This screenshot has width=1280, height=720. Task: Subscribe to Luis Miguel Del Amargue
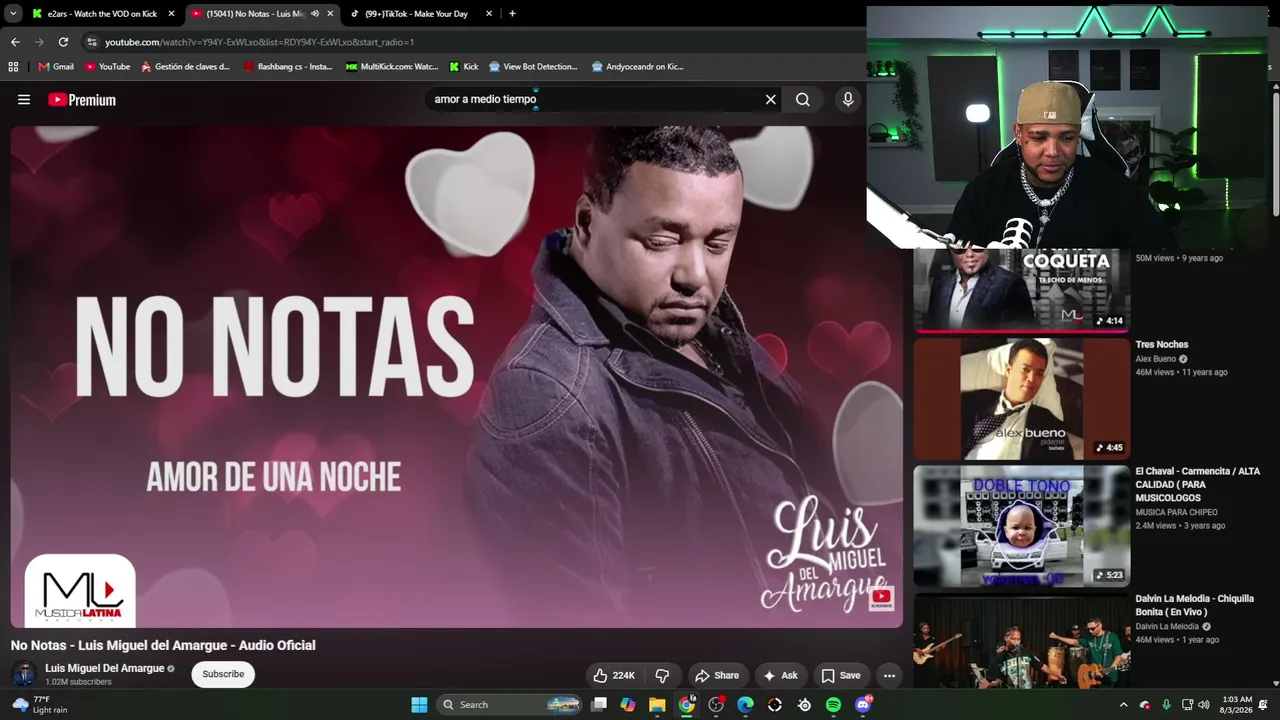coord(223,674)
